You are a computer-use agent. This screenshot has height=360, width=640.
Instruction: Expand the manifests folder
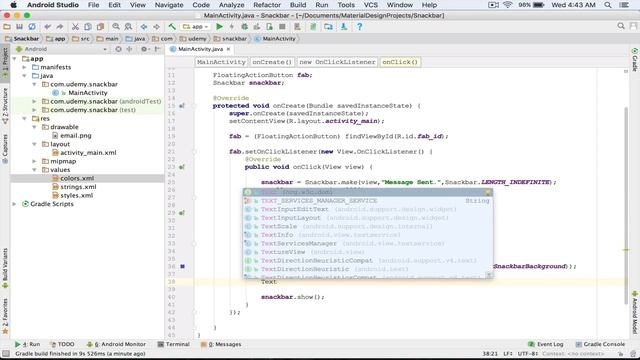(24, 67)
